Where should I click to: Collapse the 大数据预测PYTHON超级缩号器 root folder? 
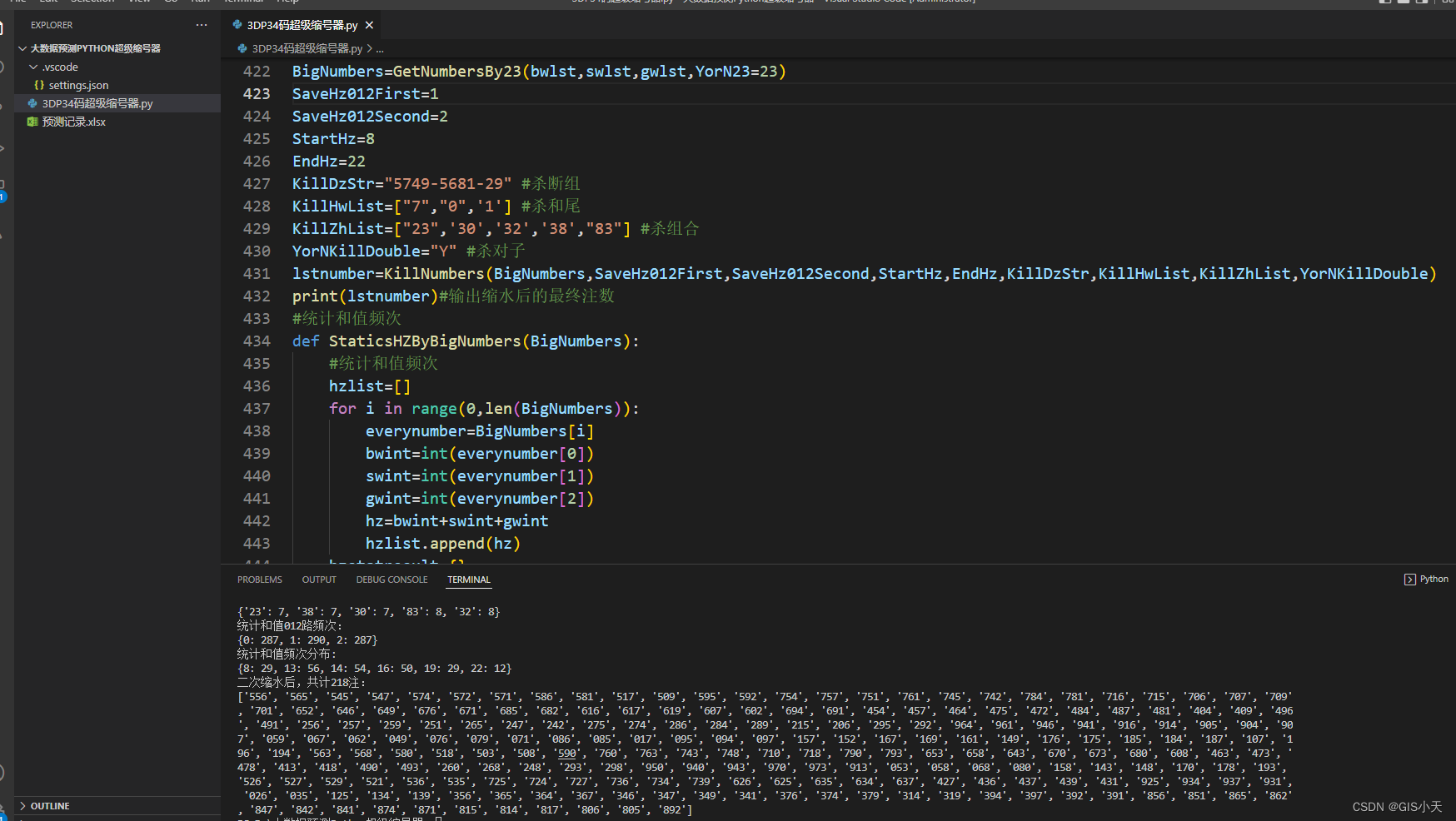[x=22, y=48]
